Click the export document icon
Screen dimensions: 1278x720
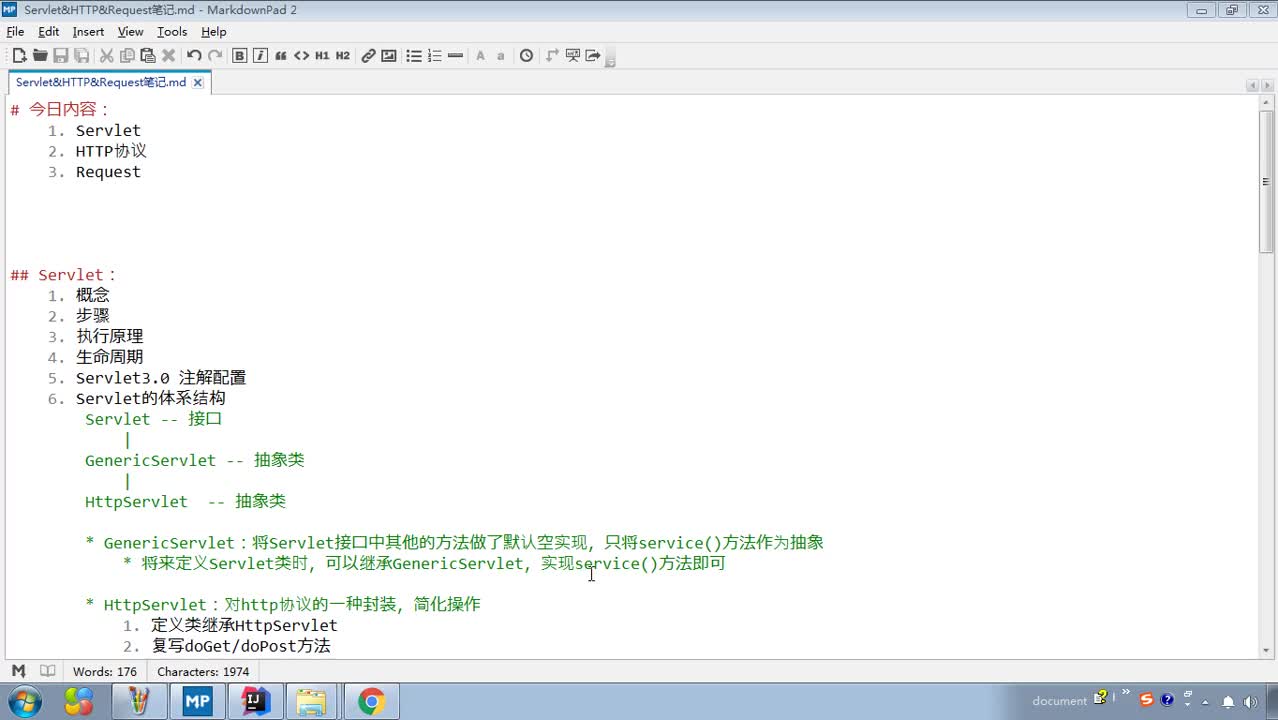click(x=593, y=56)
